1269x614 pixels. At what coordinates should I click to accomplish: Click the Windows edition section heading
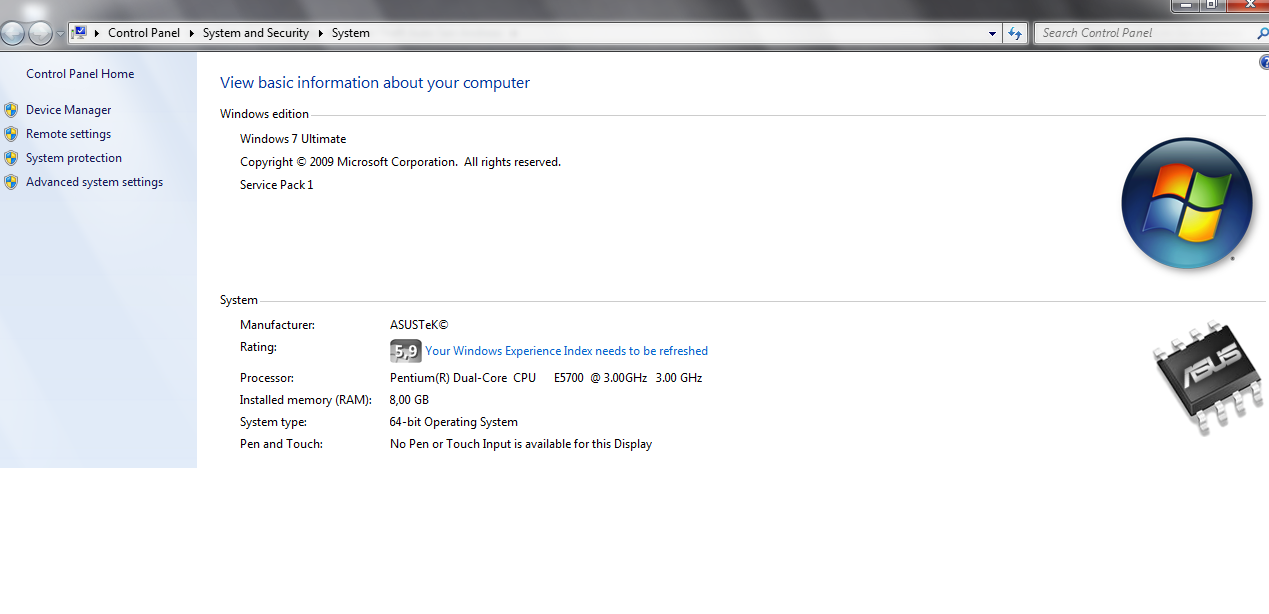pos(265,114)
